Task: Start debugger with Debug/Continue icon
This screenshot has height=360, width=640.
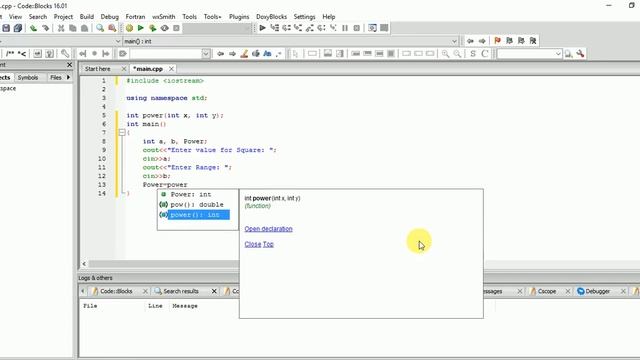Action: coord(262,28)
